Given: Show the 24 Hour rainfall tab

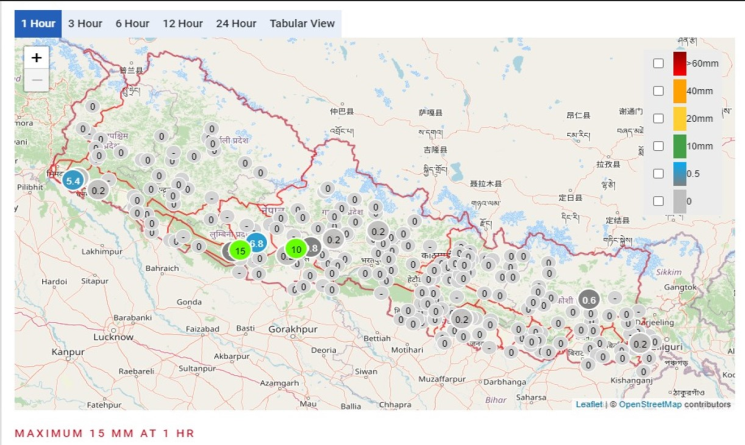Looking at the screenshot, I should coord(236,24).
